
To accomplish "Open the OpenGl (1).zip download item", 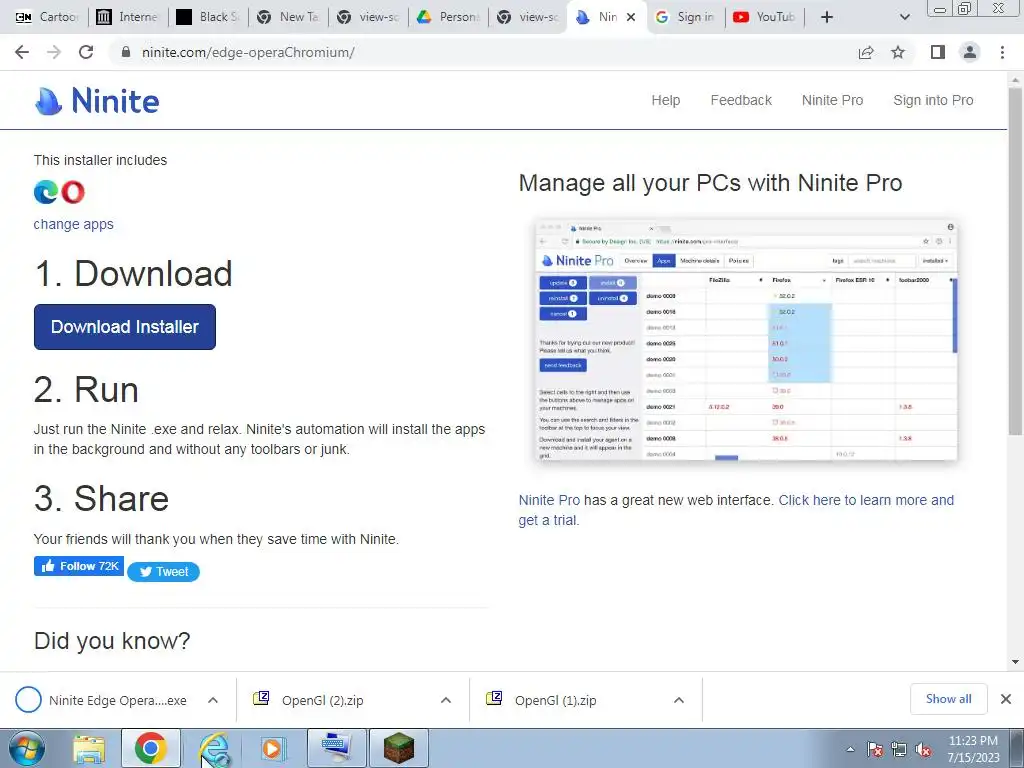I will point(556,700).
